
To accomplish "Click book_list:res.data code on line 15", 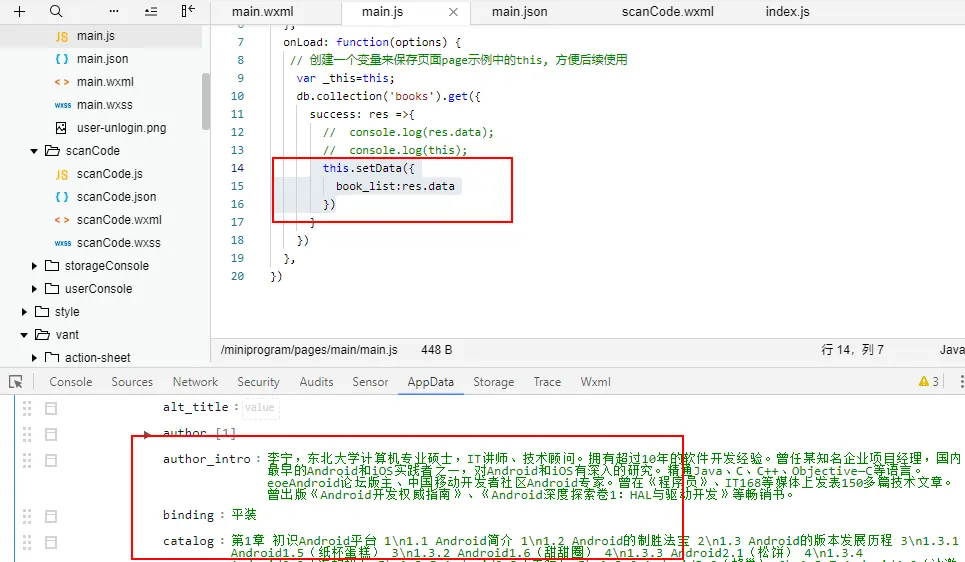I will pyautogui.click(x=395, y=186).
